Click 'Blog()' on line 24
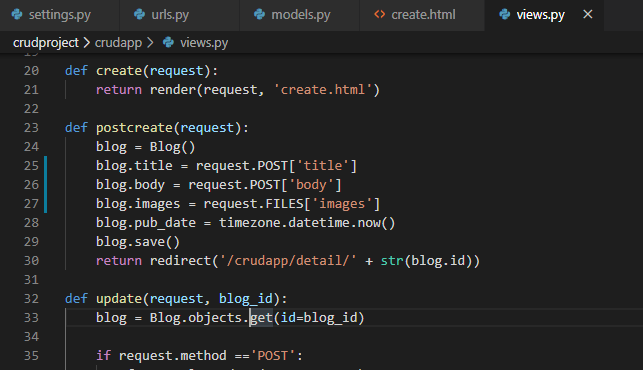Viewport: 643px width, 370px height. 173,147
